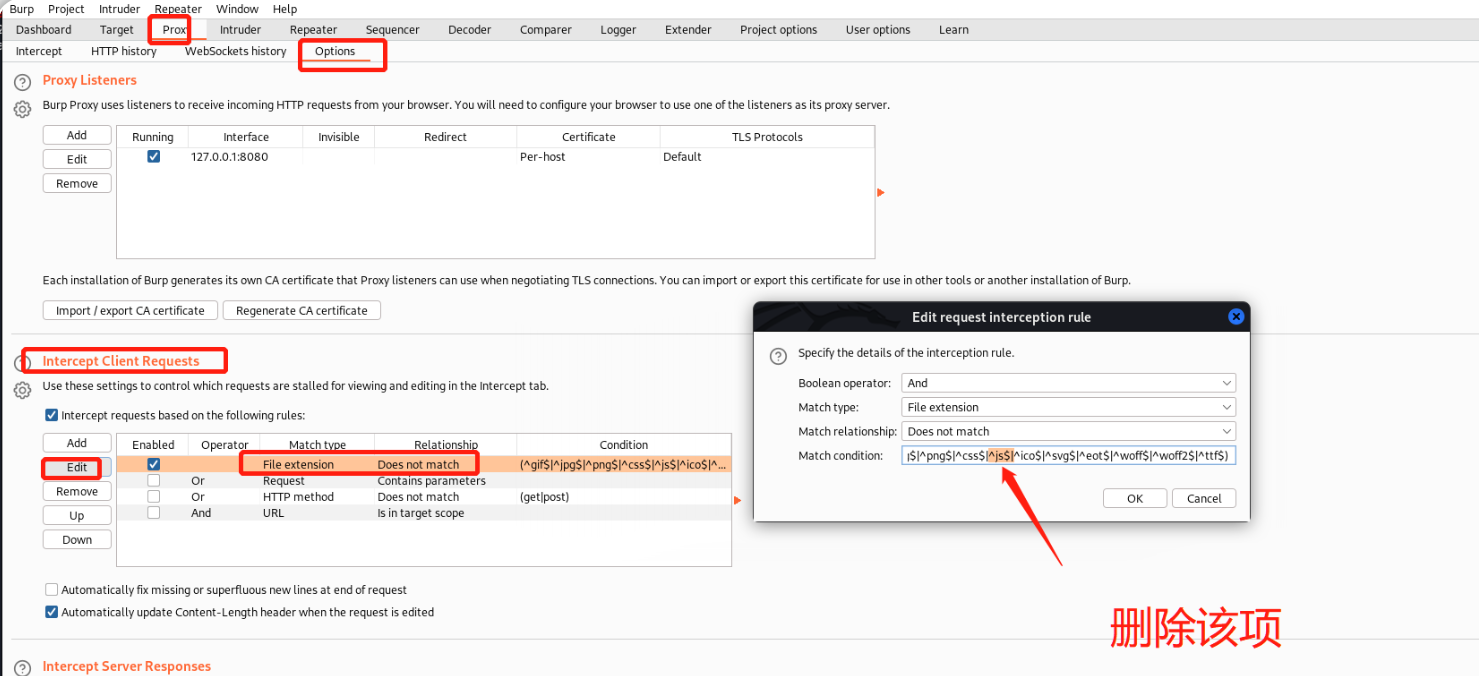Viewport: 1479px width, 676px height.
Task: Open the Match type dropdown
Action: click(1068, 407)
